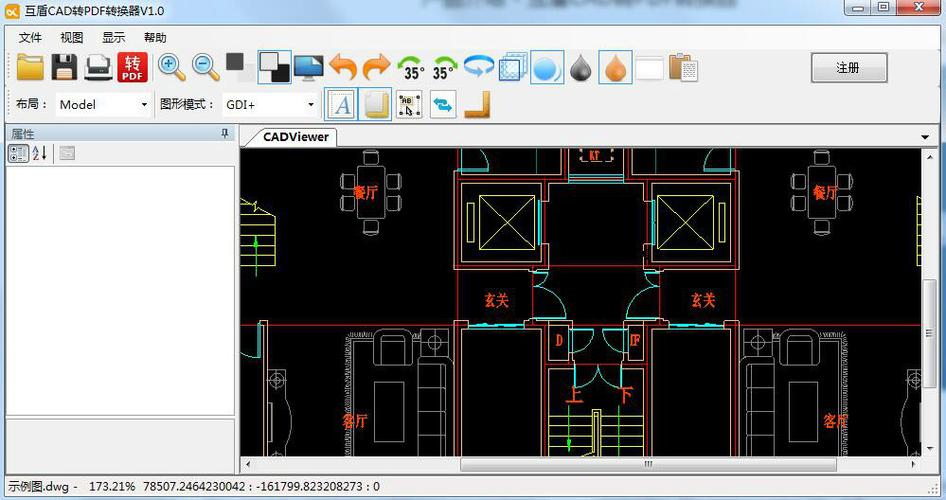This screenshot has width=946, height=500.
Task: Select the dark gray droplet icon
Action: [x=581, y=68]
